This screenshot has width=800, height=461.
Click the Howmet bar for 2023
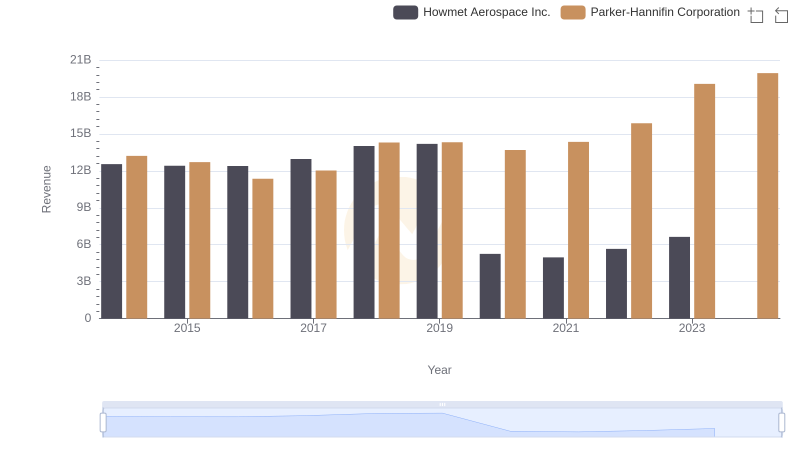(680, 277)
